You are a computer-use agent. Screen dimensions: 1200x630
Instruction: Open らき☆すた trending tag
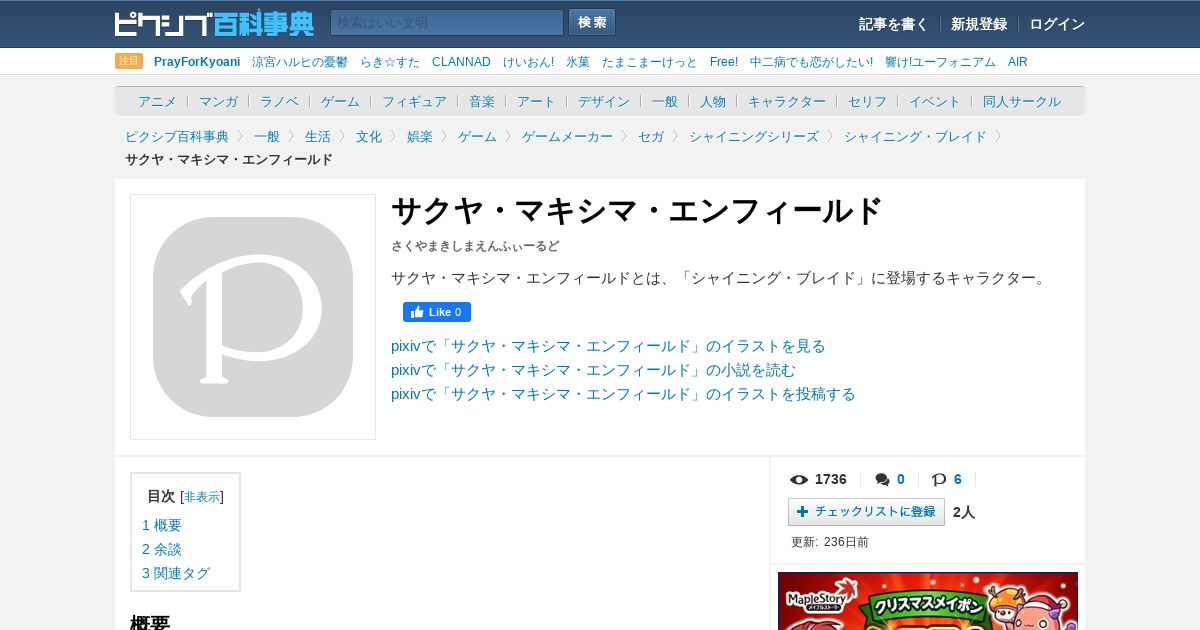(x=390, y=62)
